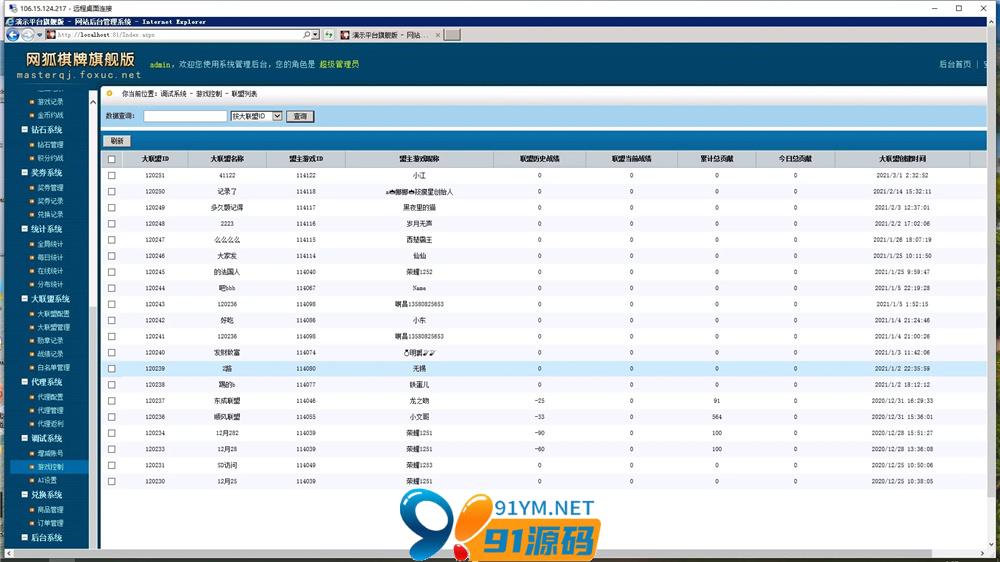This screenshot has height=562, width=1000.
Task: Check the row for alliance ID 120247
Action: 112,240
